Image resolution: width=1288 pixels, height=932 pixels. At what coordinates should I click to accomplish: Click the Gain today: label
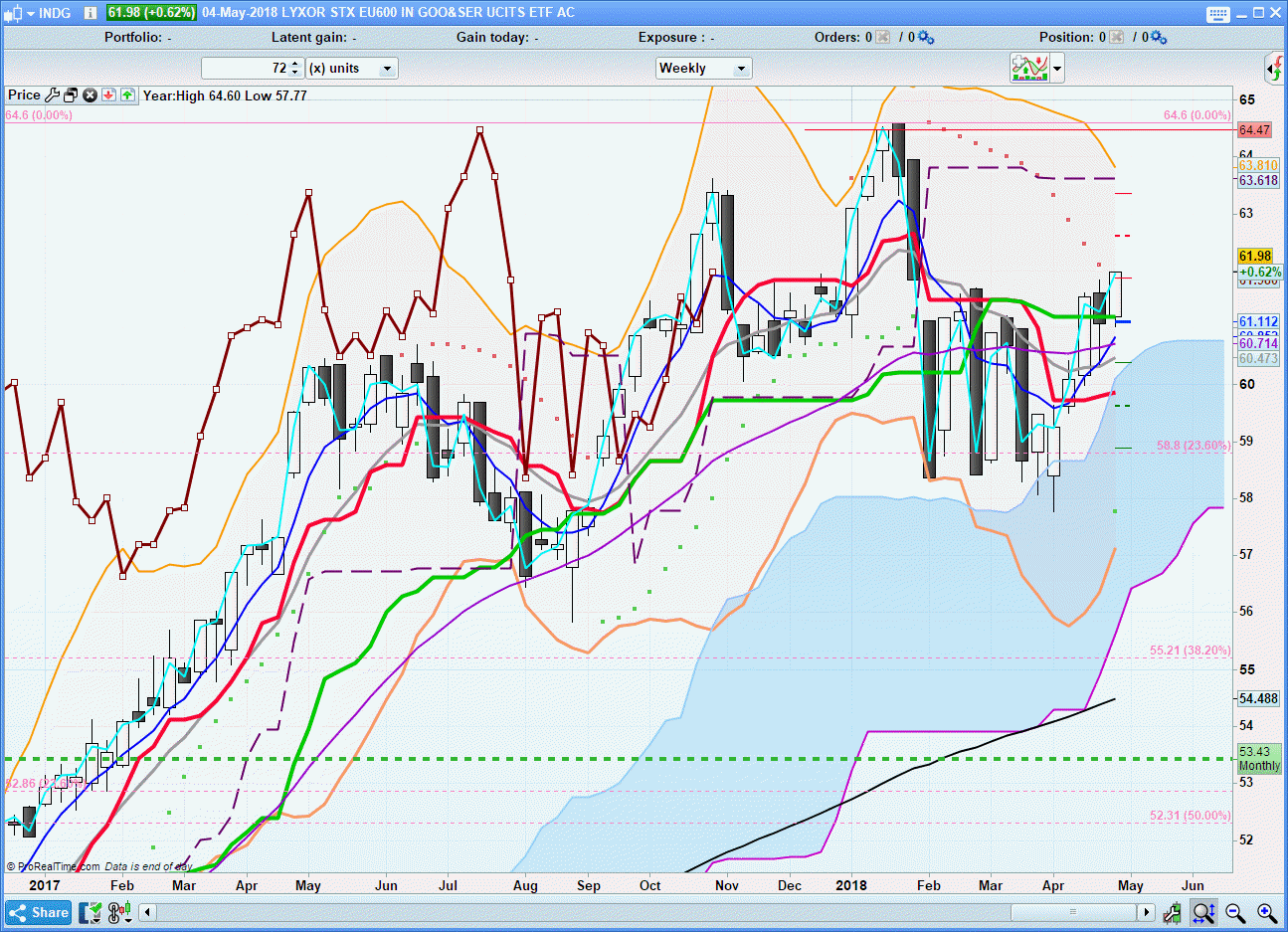click(x=492, y=37)
